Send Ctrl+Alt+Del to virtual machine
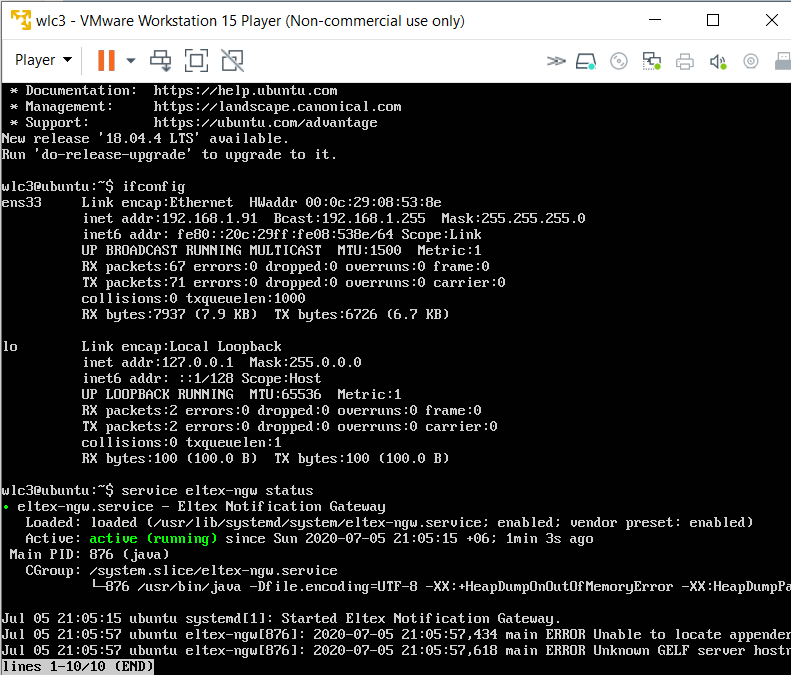Image resolution: width=791 pixels, height=675 pixels. [x=160, y=61]
